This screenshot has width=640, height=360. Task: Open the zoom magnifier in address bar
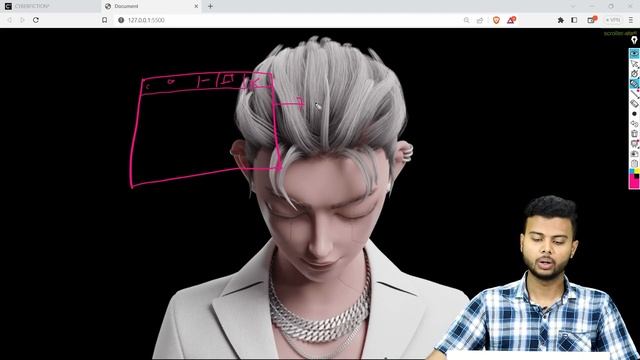(x=467, y=20)
